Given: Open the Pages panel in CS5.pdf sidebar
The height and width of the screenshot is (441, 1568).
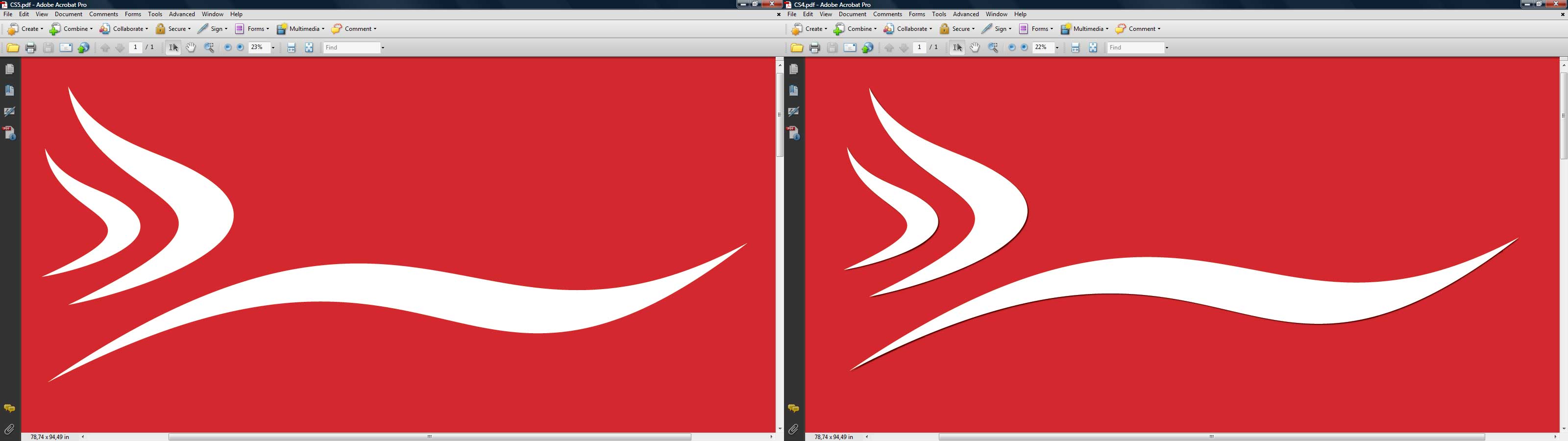Looking at the screenshot, I should click(x=10, y=70).
